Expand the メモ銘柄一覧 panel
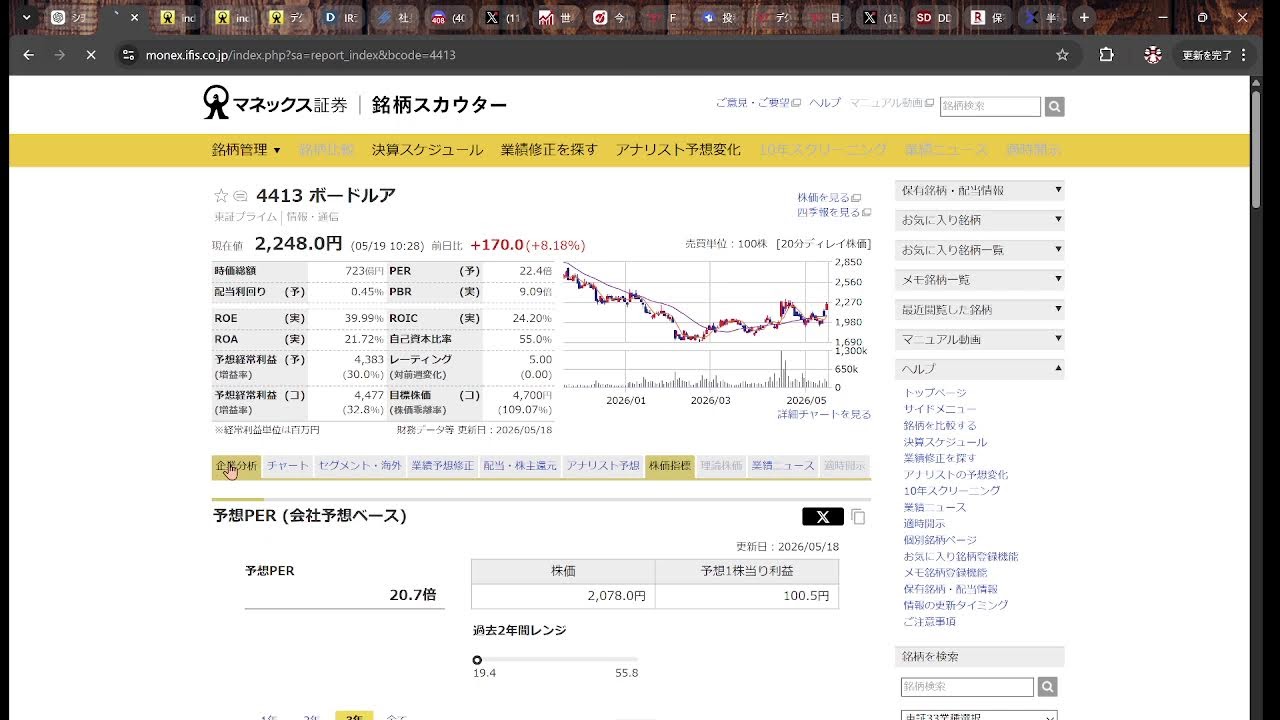Screen dimensions: 1280x720 [980, 280]
